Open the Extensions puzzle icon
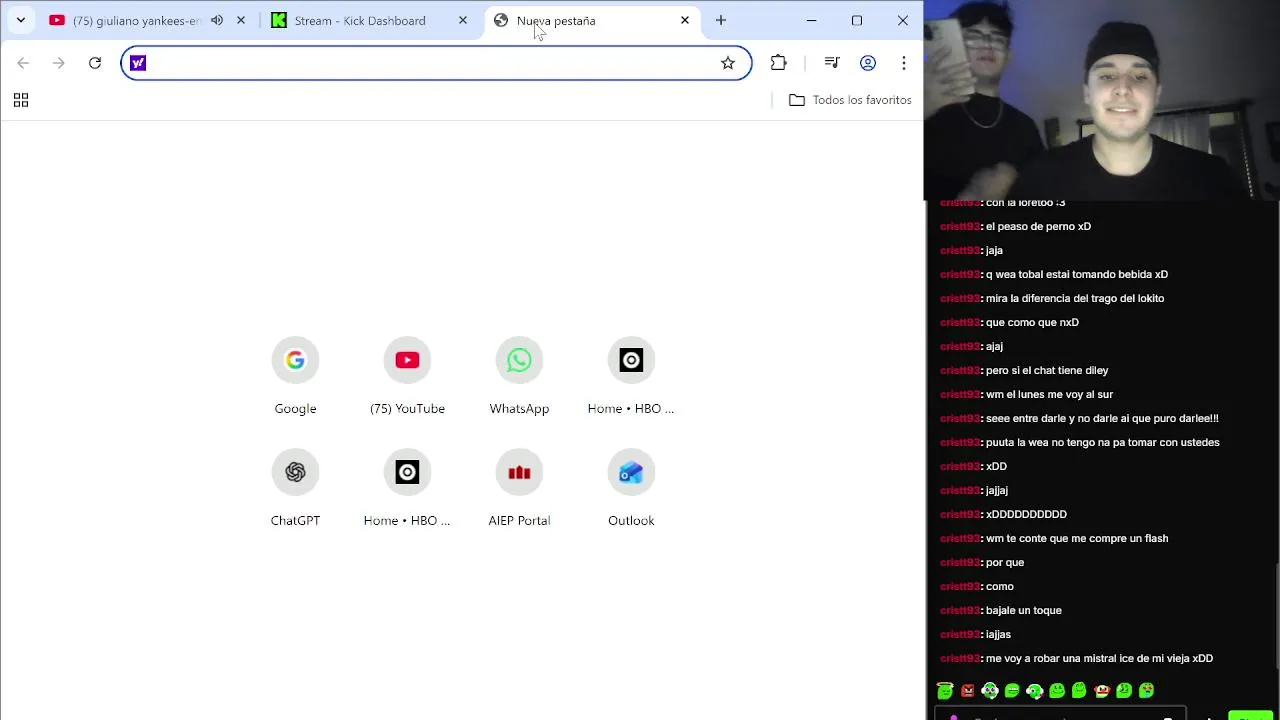The height and width of the screenshot is (720, 1280). click(x=779, y=63)
